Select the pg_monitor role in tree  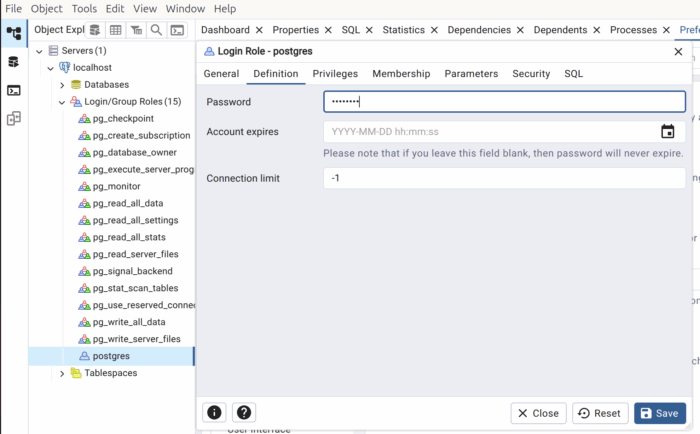click(x=116, y=187)
